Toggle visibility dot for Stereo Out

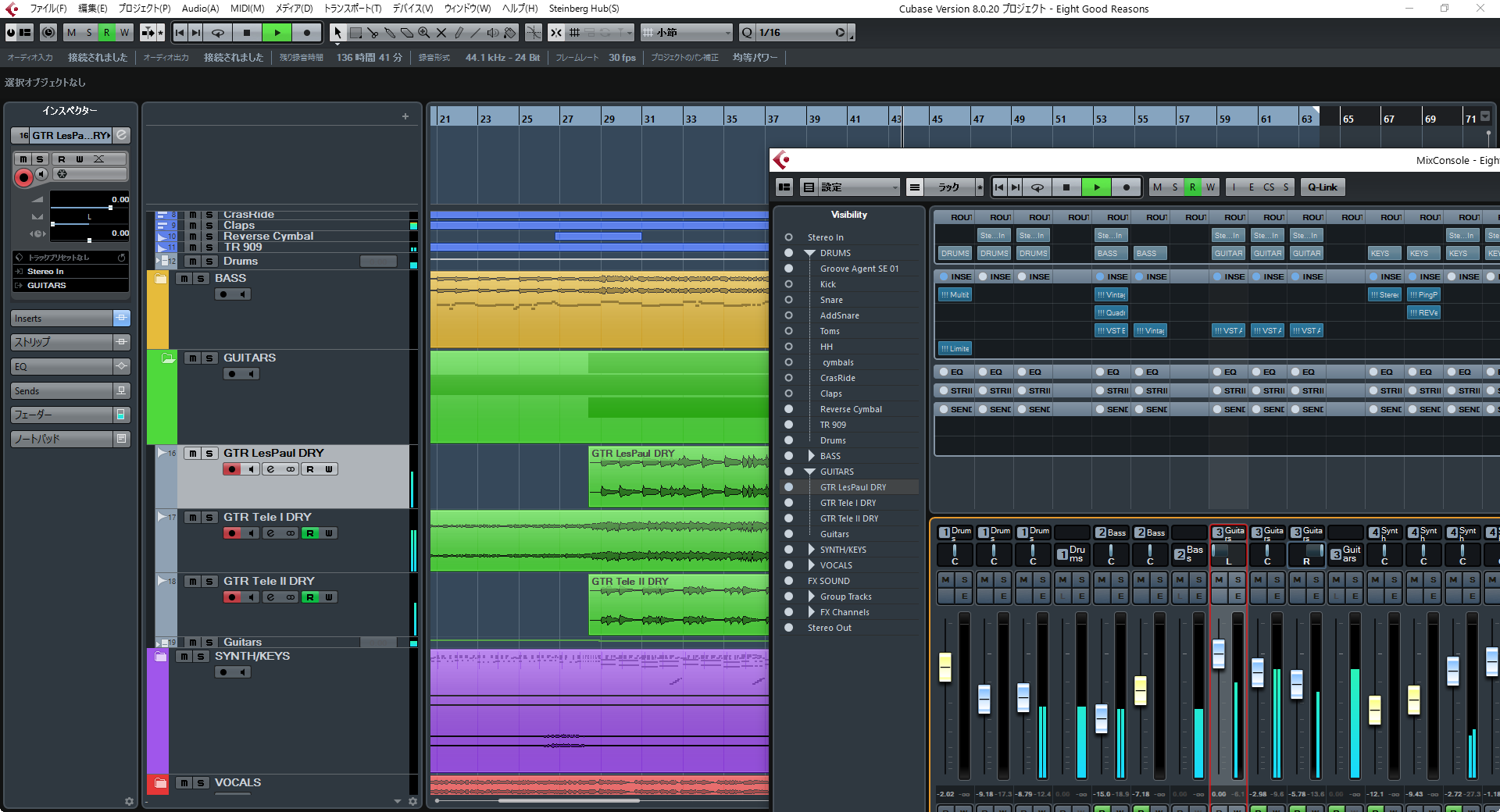788,628
